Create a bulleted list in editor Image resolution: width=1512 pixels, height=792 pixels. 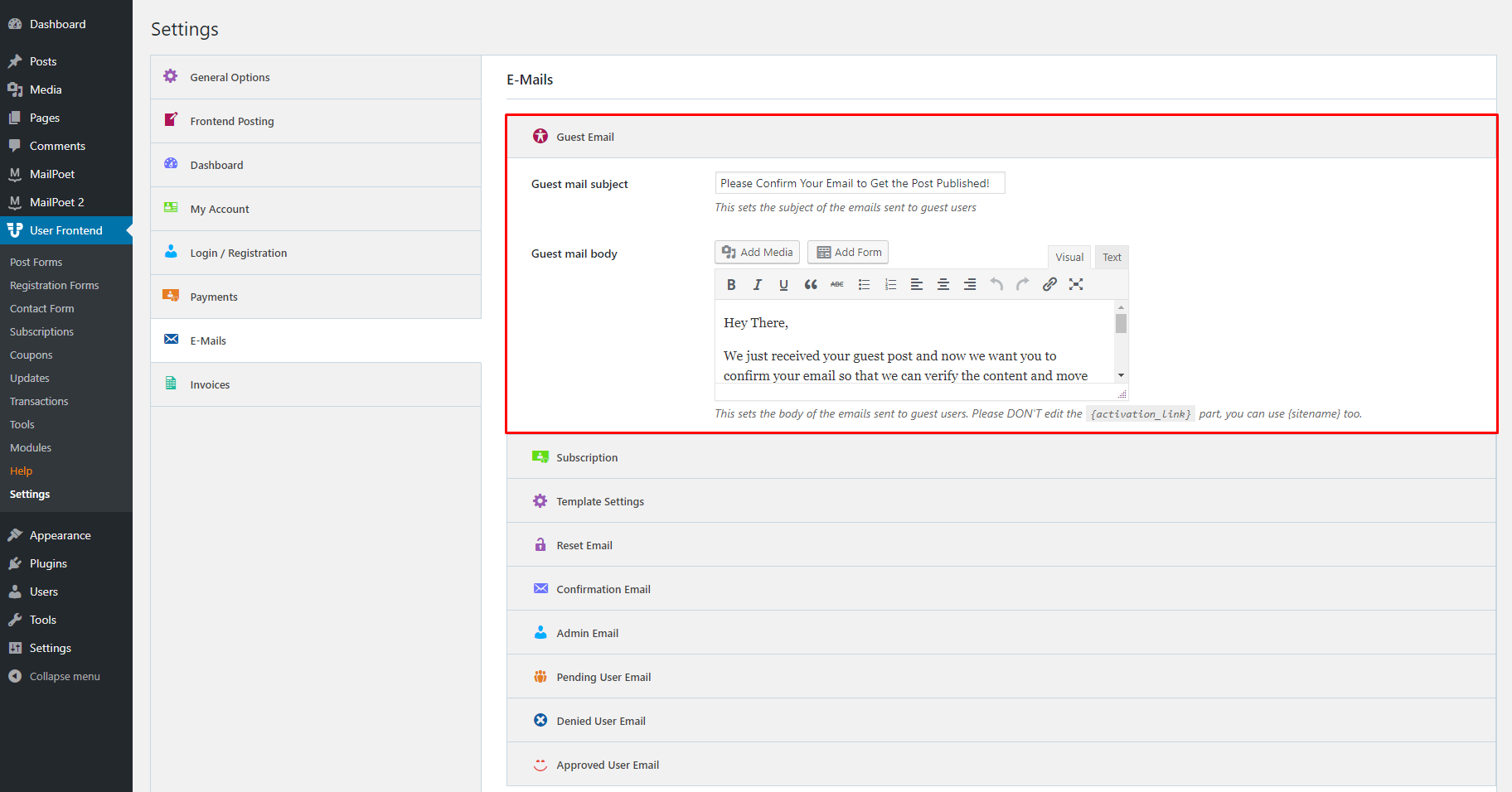[864, 284]
